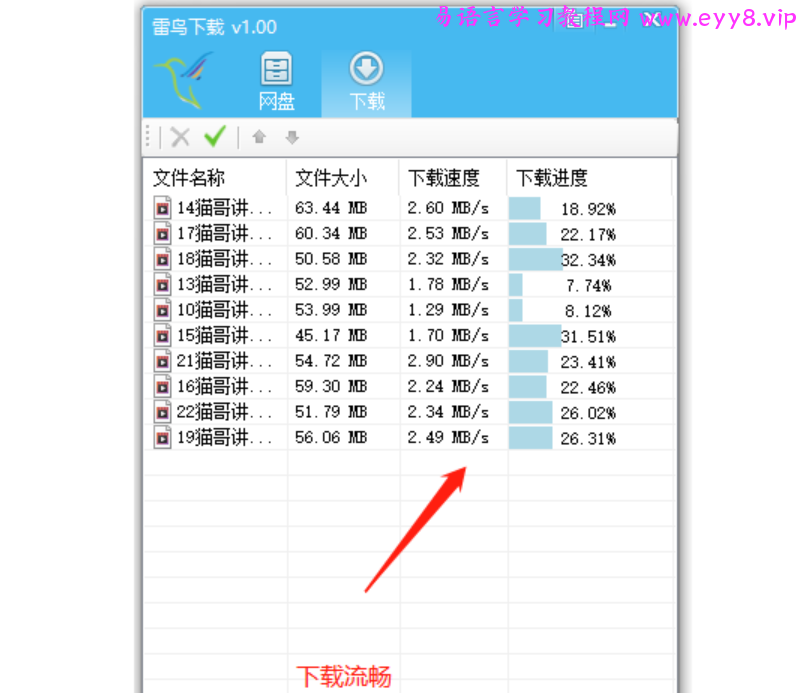Screen dimensions: 801x693
Task: Click the video file icon beside 15猫哥讲
Action: (x=162, y=335)
